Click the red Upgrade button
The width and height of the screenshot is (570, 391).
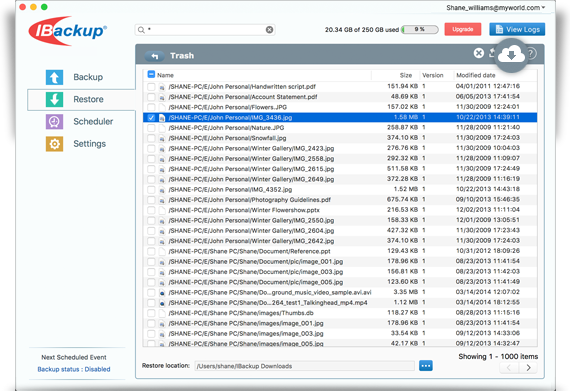tap(463, 29)
